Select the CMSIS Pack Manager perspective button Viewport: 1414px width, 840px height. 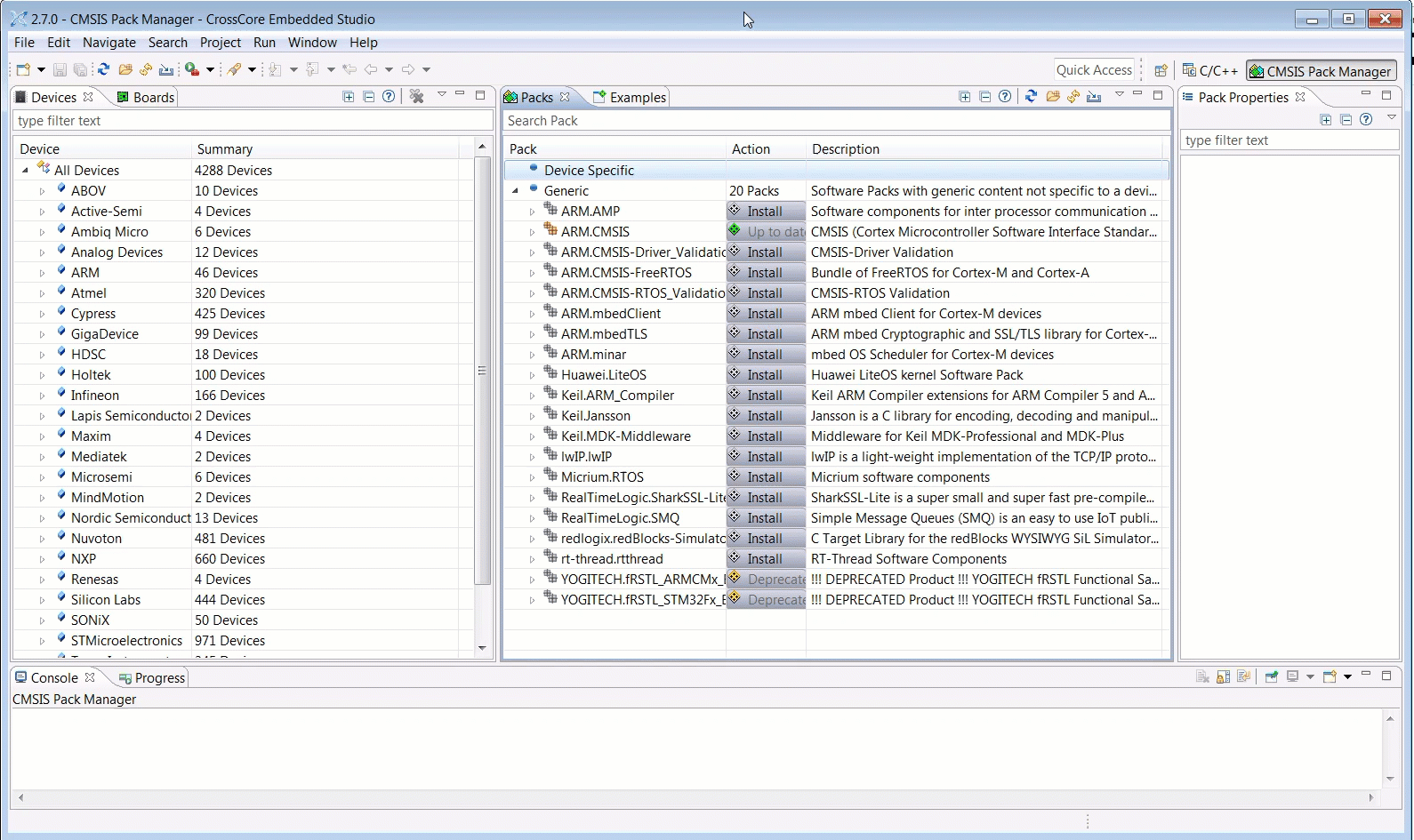(x=1322, y=71)
